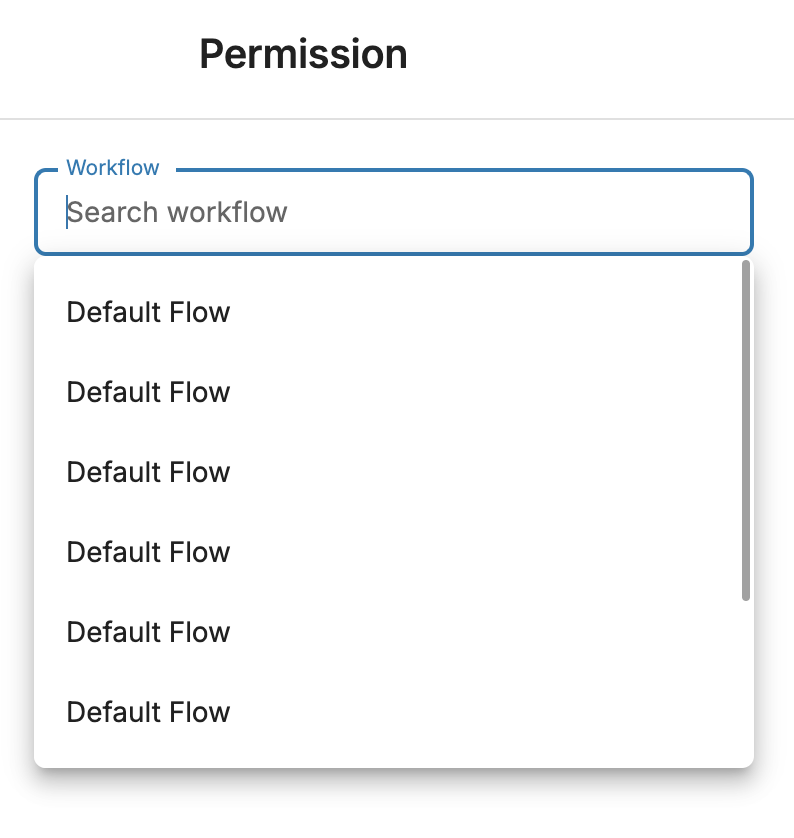Click blank header area beside Permission title
Image resolution: width=794 pixels, height=838 pixels.
click(x=588, y=54)
